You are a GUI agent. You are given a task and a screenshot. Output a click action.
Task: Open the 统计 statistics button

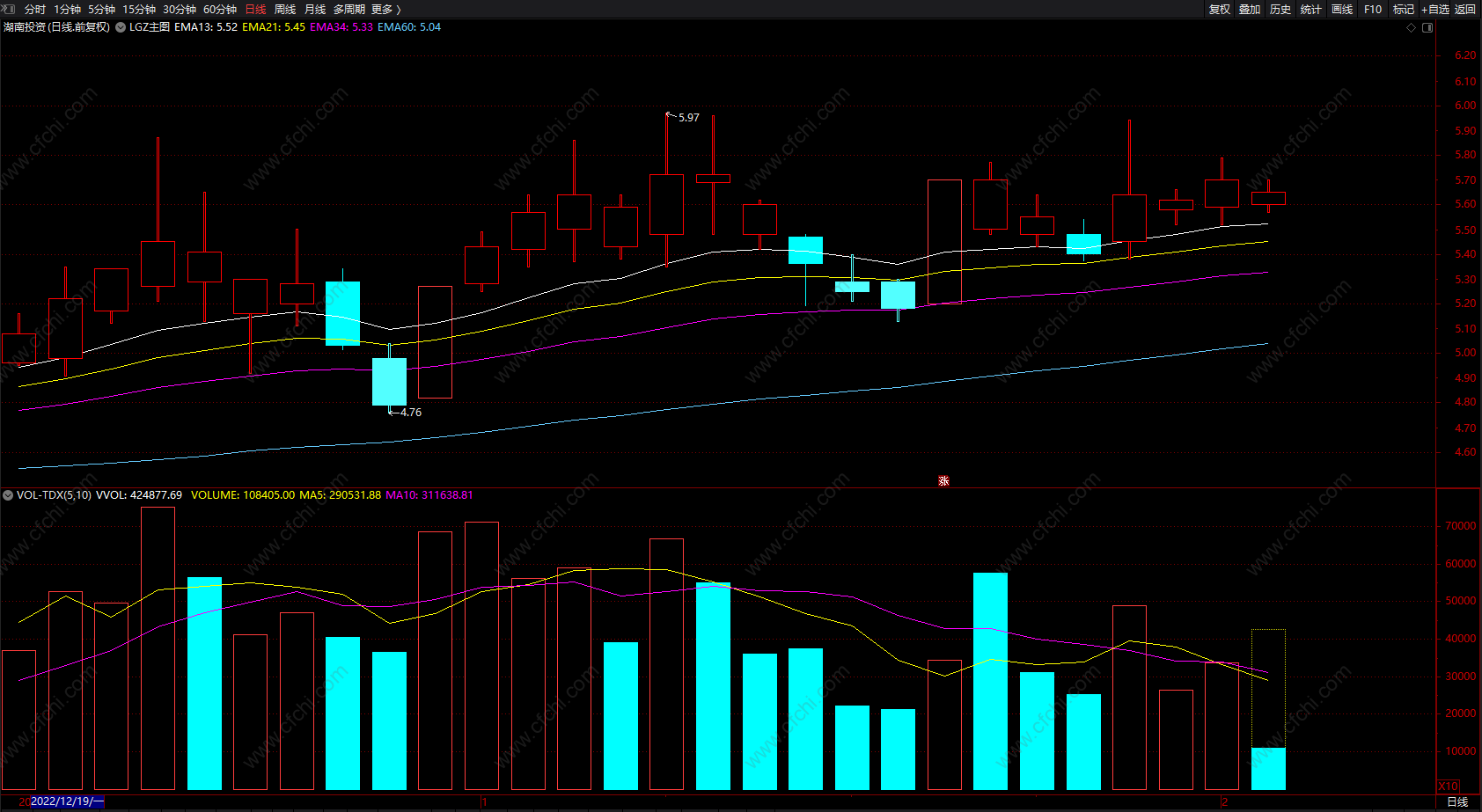tap(1311, 10)
